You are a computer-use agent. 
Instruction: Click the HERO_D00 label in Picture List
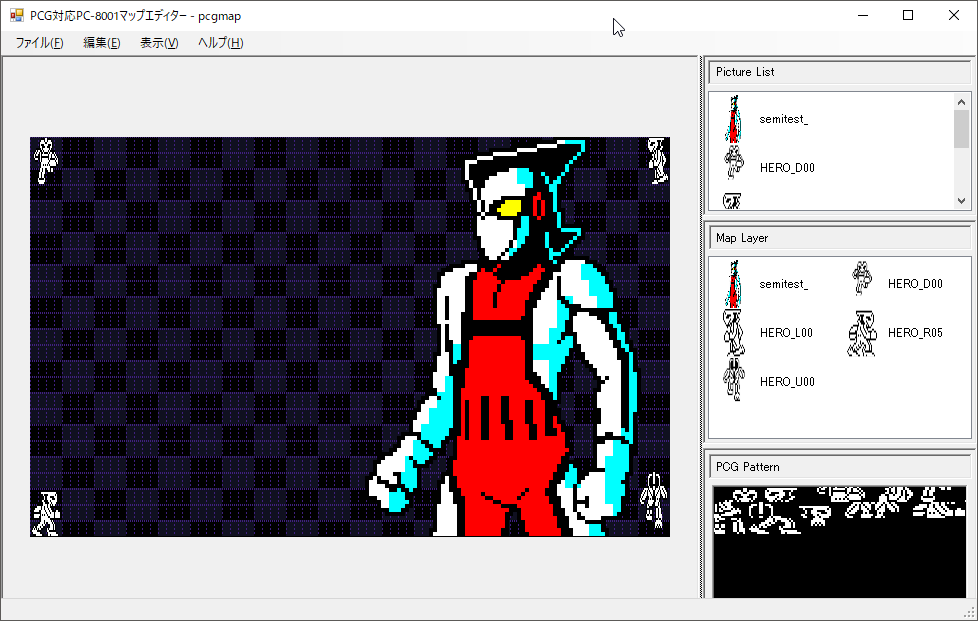pyautogui.click(x=787, y=168)
